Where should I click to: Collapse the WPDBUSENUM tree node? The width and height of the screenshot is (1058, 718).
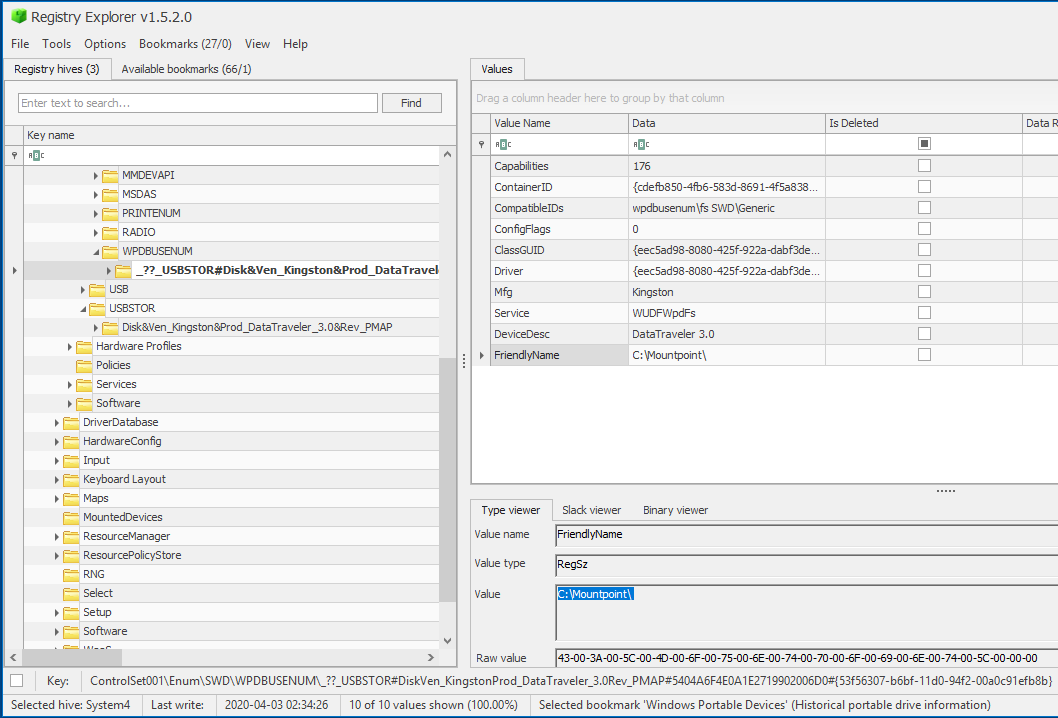96,252
